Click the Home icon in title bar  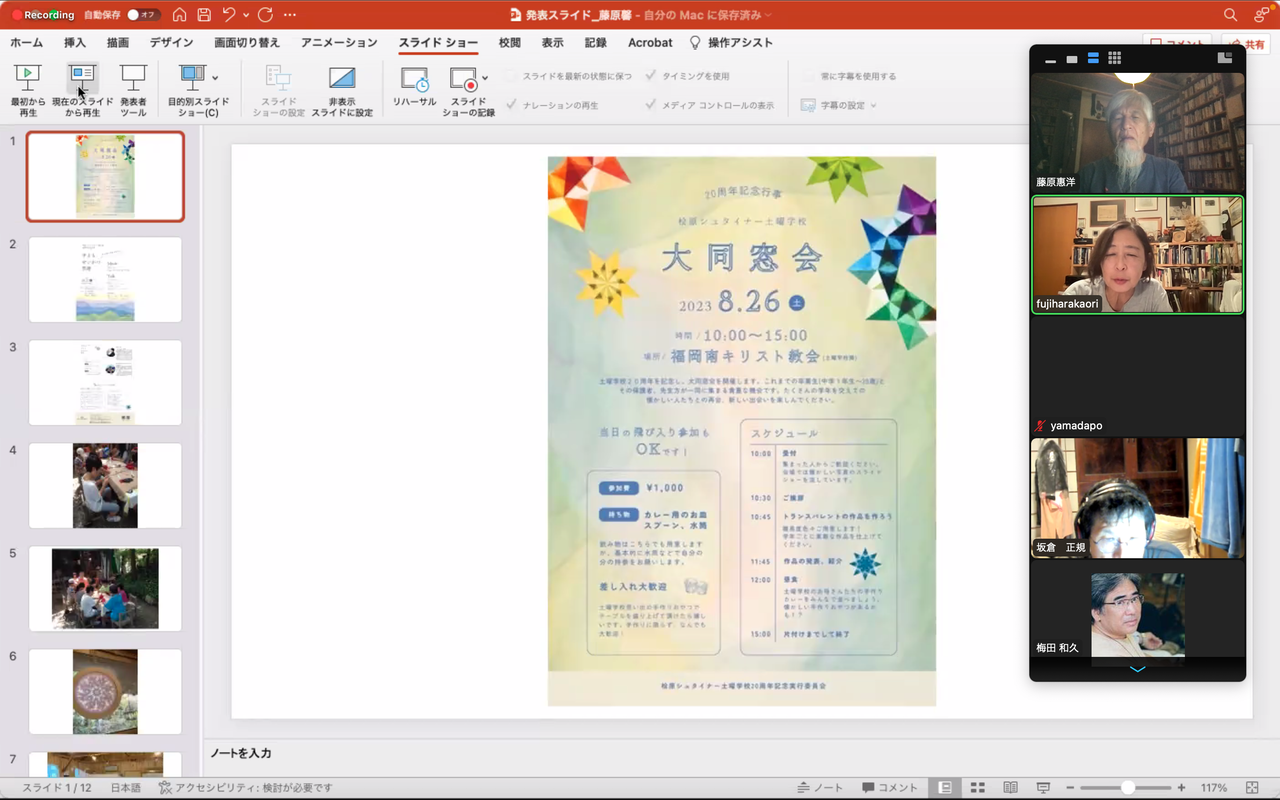click(180, 15)
